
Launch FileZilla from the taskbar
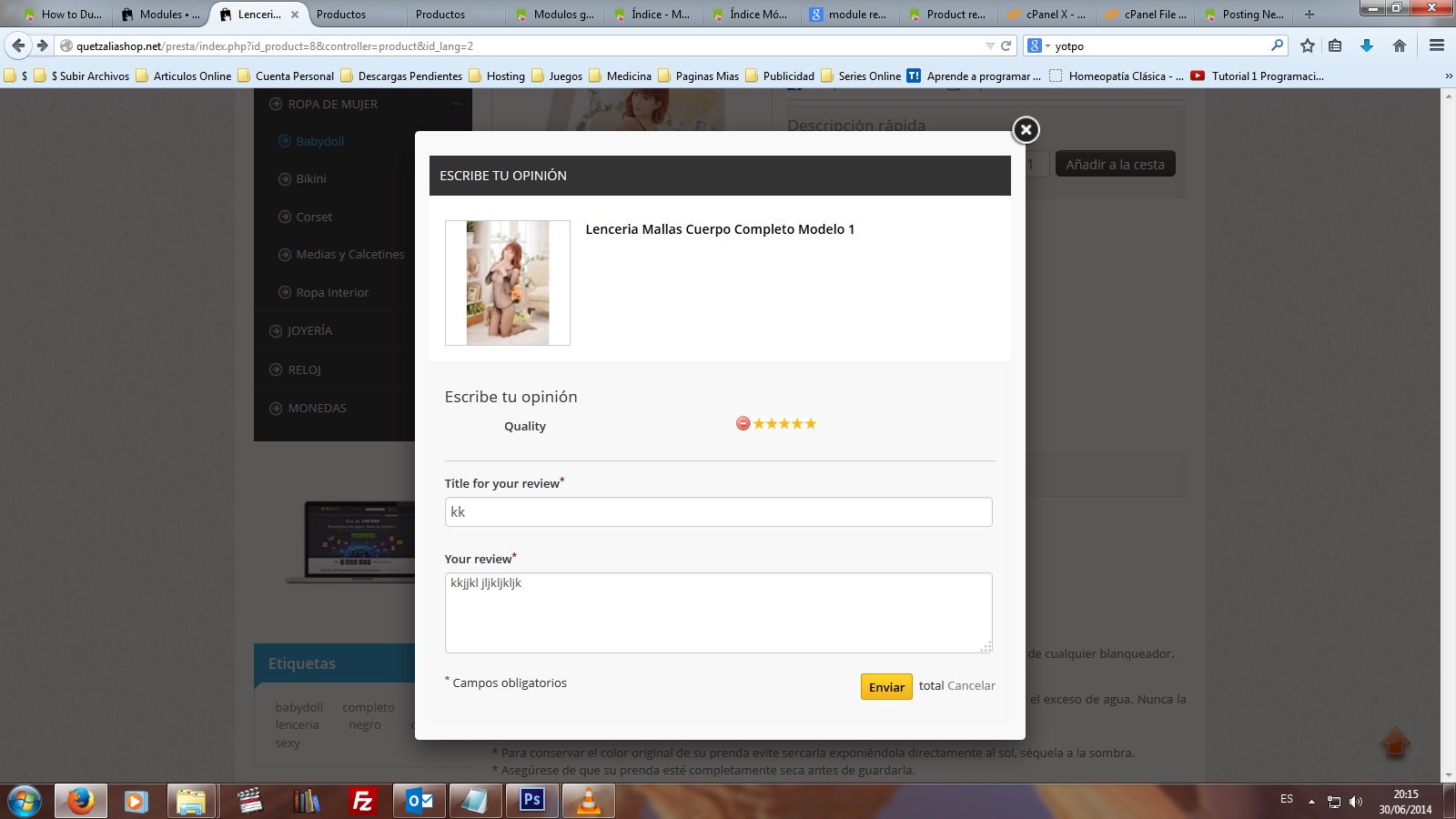point(362,802)
